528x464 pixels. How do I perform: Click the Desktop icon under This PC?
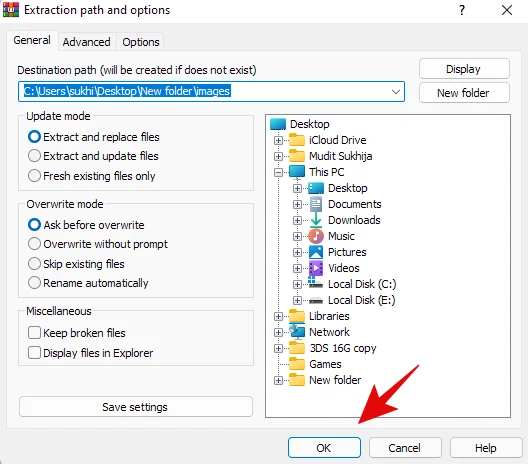click(x=316, y=188)
